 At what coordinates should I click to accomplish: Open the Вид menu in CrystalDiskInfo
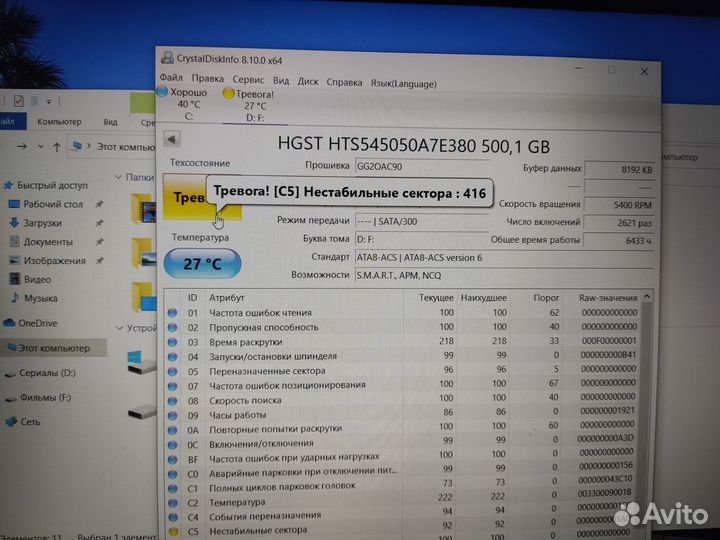click(281, 81)
